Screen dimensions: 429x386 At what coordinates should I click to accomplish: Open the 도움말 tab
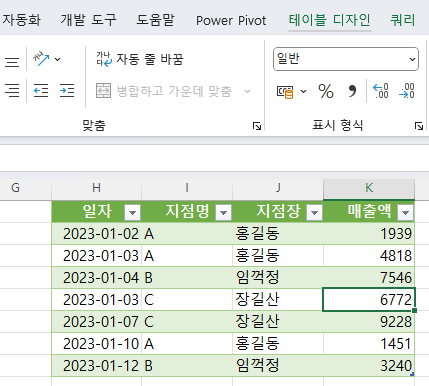pos(155,20)
